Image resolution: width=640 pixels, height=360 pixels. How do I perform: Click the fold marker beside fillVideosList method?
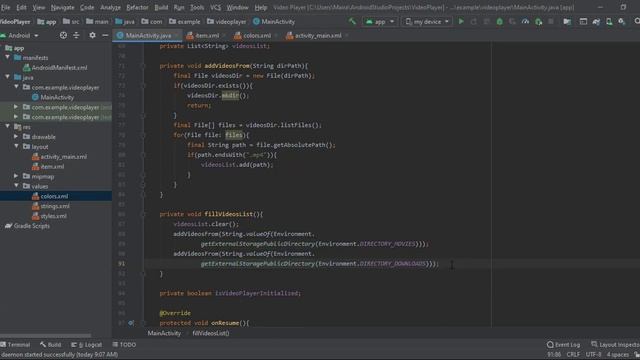coord(143,214)
